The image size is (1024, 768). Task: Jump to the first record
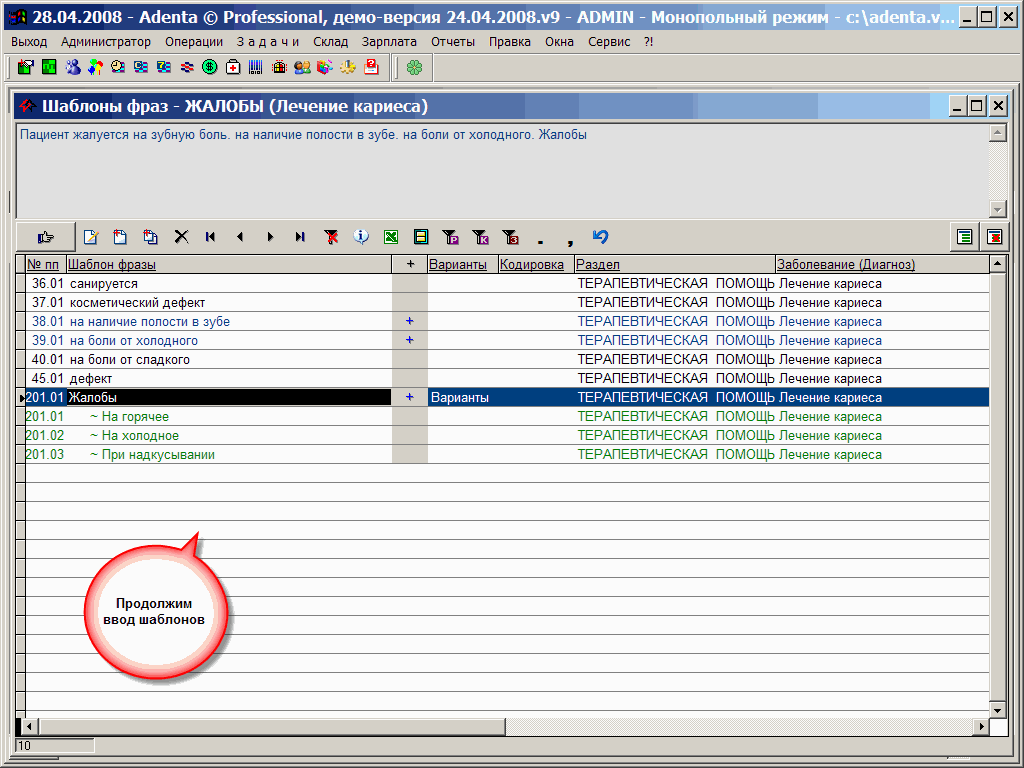tap(210, 237)
